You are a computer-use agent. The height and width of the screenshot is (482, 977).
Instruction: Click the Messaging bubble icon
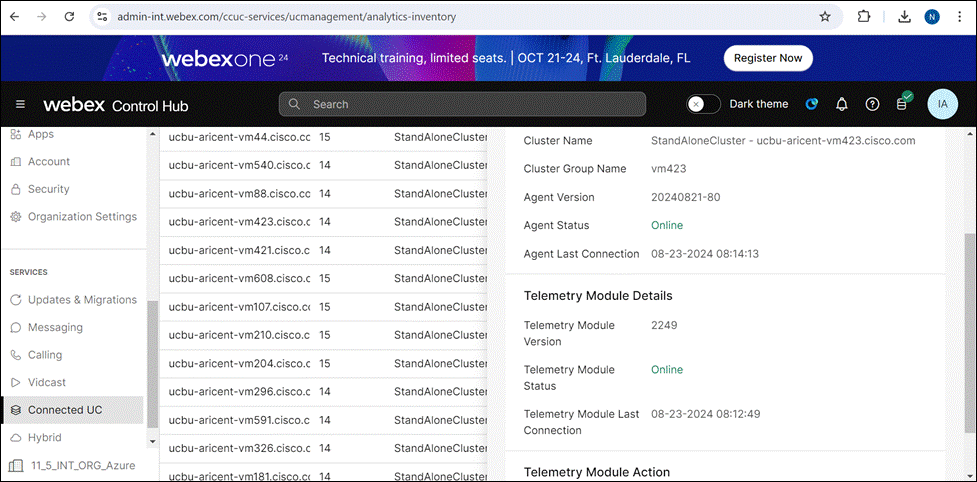click(16, 328)
